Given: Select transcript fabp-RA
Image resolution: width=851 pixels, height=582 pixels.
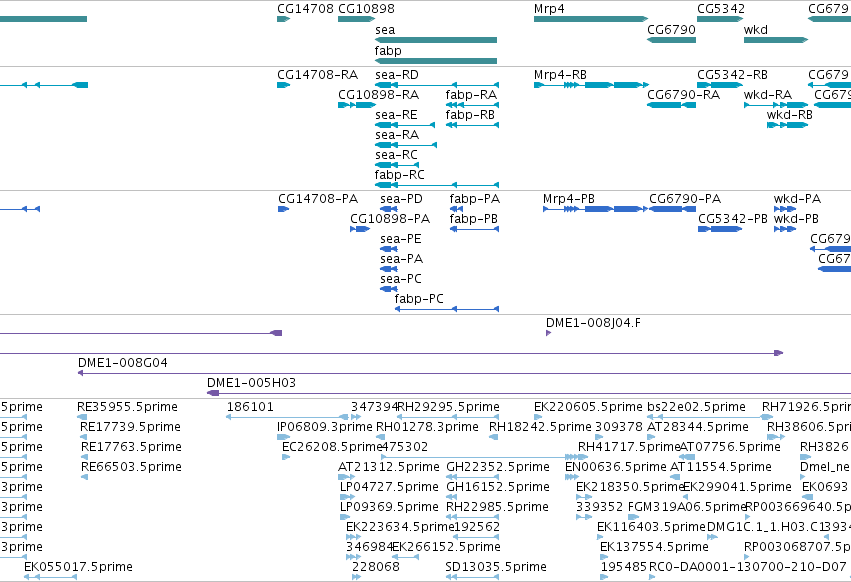Looking at the screenshot, I should pos(472,105).
